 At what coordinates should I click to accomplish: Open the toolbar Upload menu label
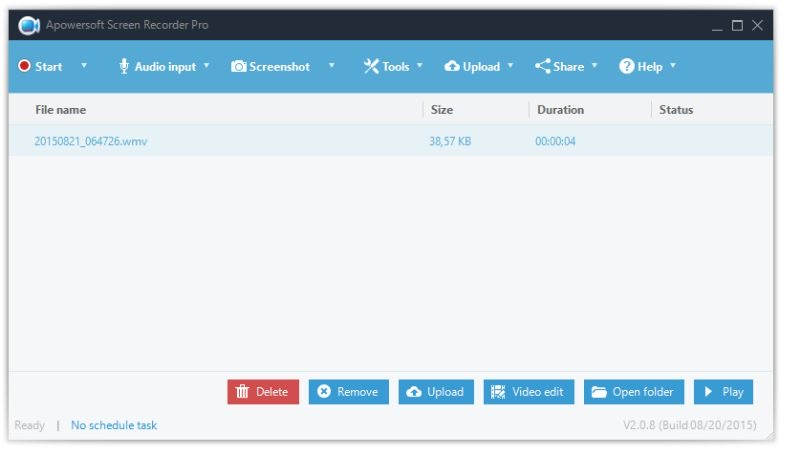click(x=481, y=67)
